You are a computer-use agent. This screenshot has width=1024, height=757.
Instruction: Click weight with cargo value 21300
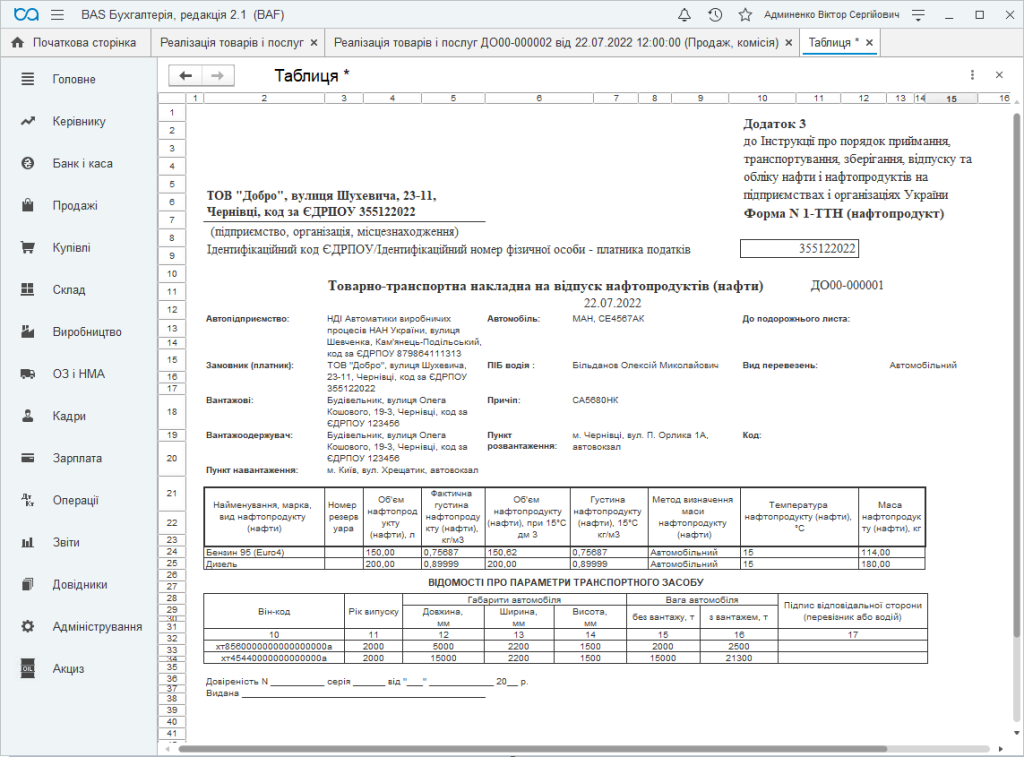click(739, 658)
